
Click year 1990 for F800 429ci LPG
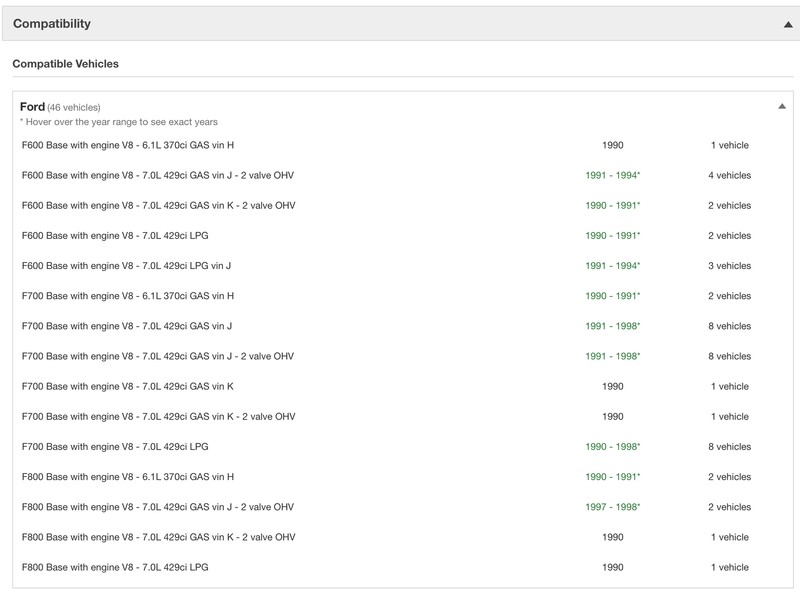click(x=613, y=567)
